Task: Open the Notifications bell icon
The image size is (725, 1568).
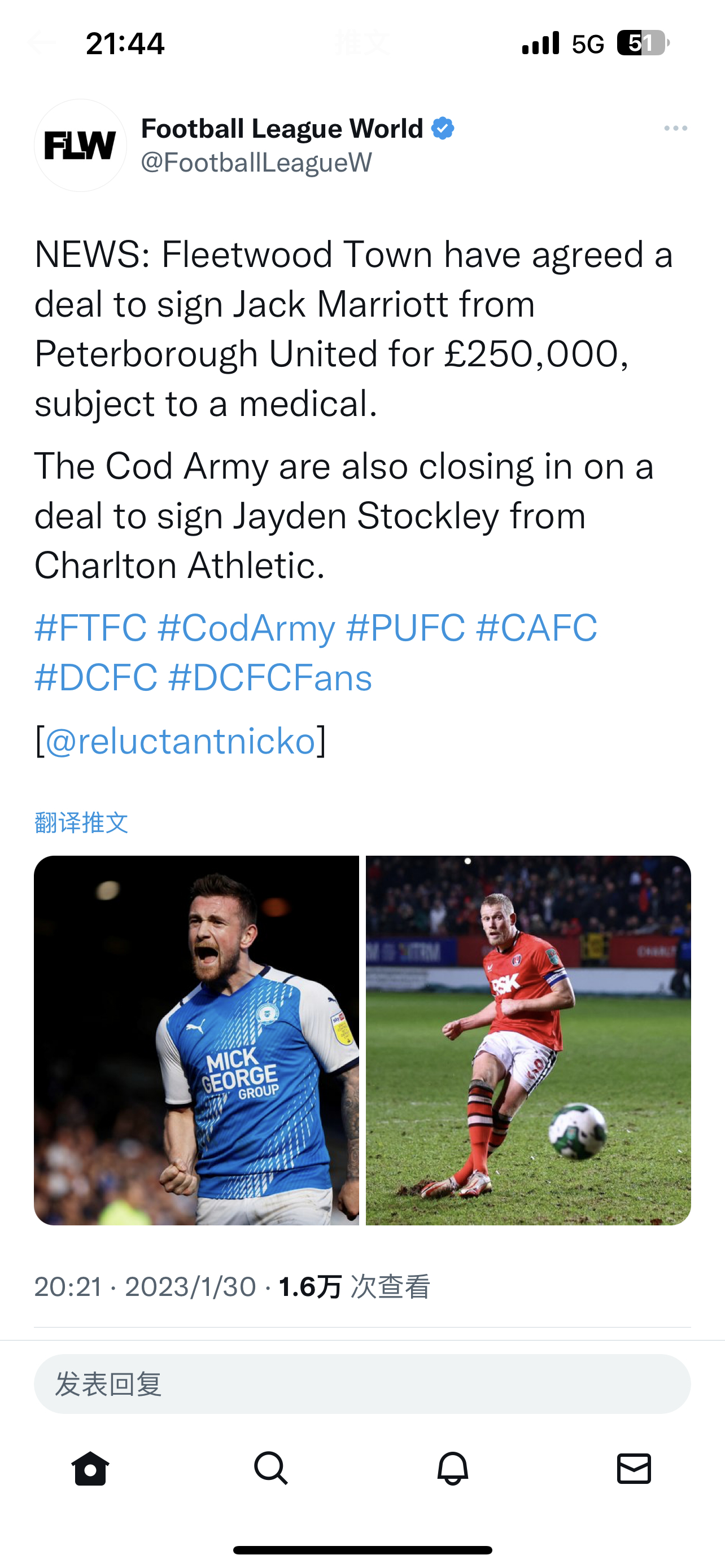Action: [x=453, y=1469]
